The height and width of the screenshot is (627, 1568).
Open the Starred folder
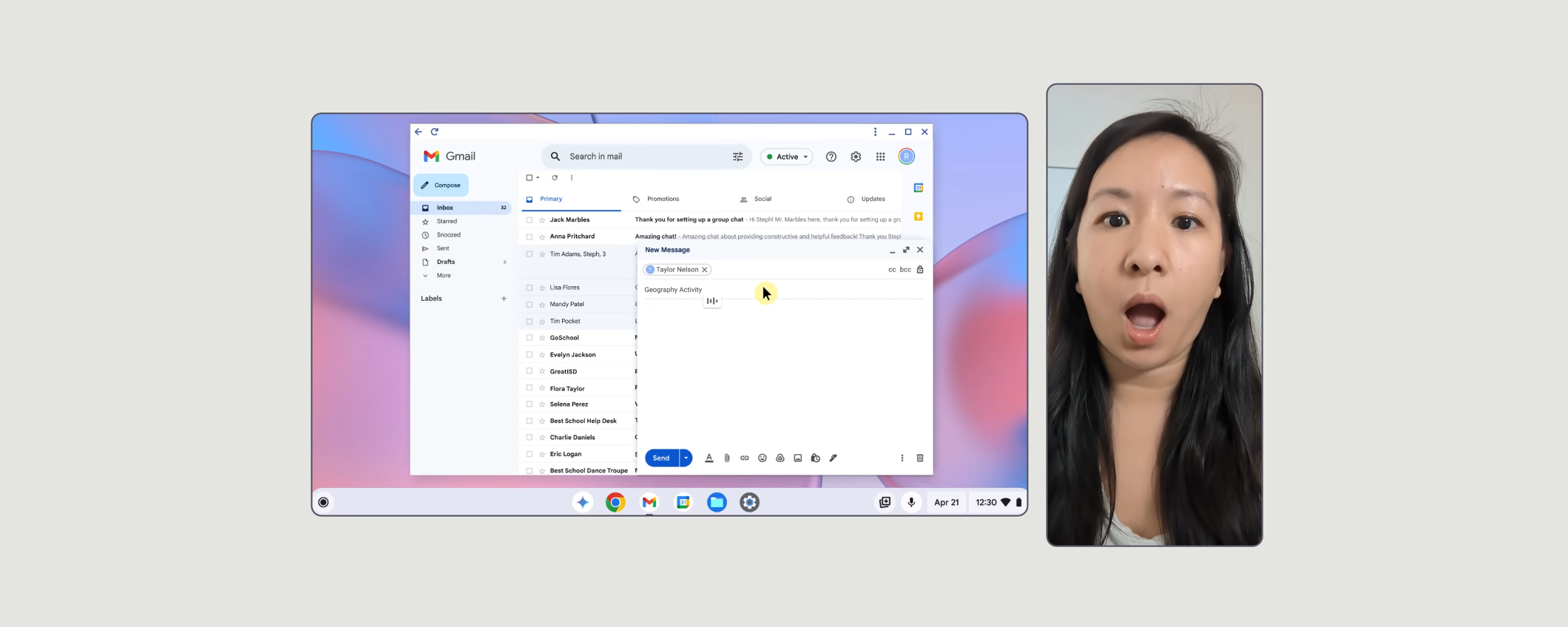447,222
